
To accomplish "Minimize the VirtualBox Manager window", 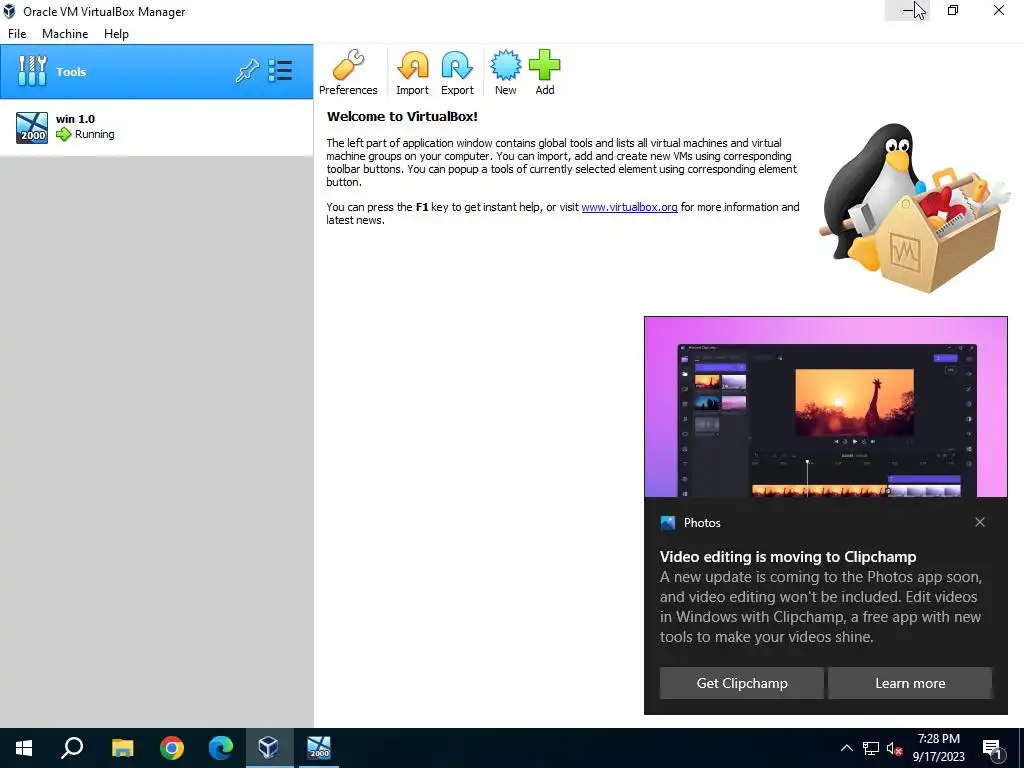I will [907, 10].
